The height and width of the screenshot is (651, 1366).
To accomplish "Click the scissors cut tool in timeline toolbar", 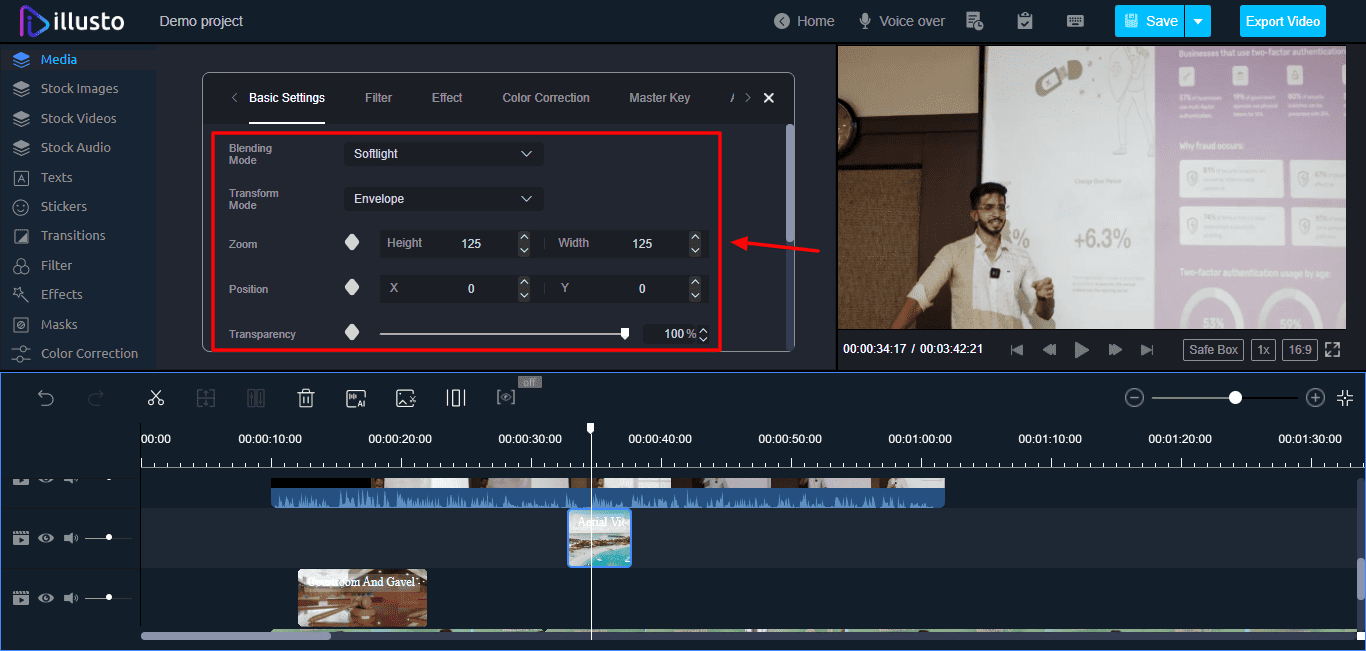I will pyautogui.click(x=155, y=398).
